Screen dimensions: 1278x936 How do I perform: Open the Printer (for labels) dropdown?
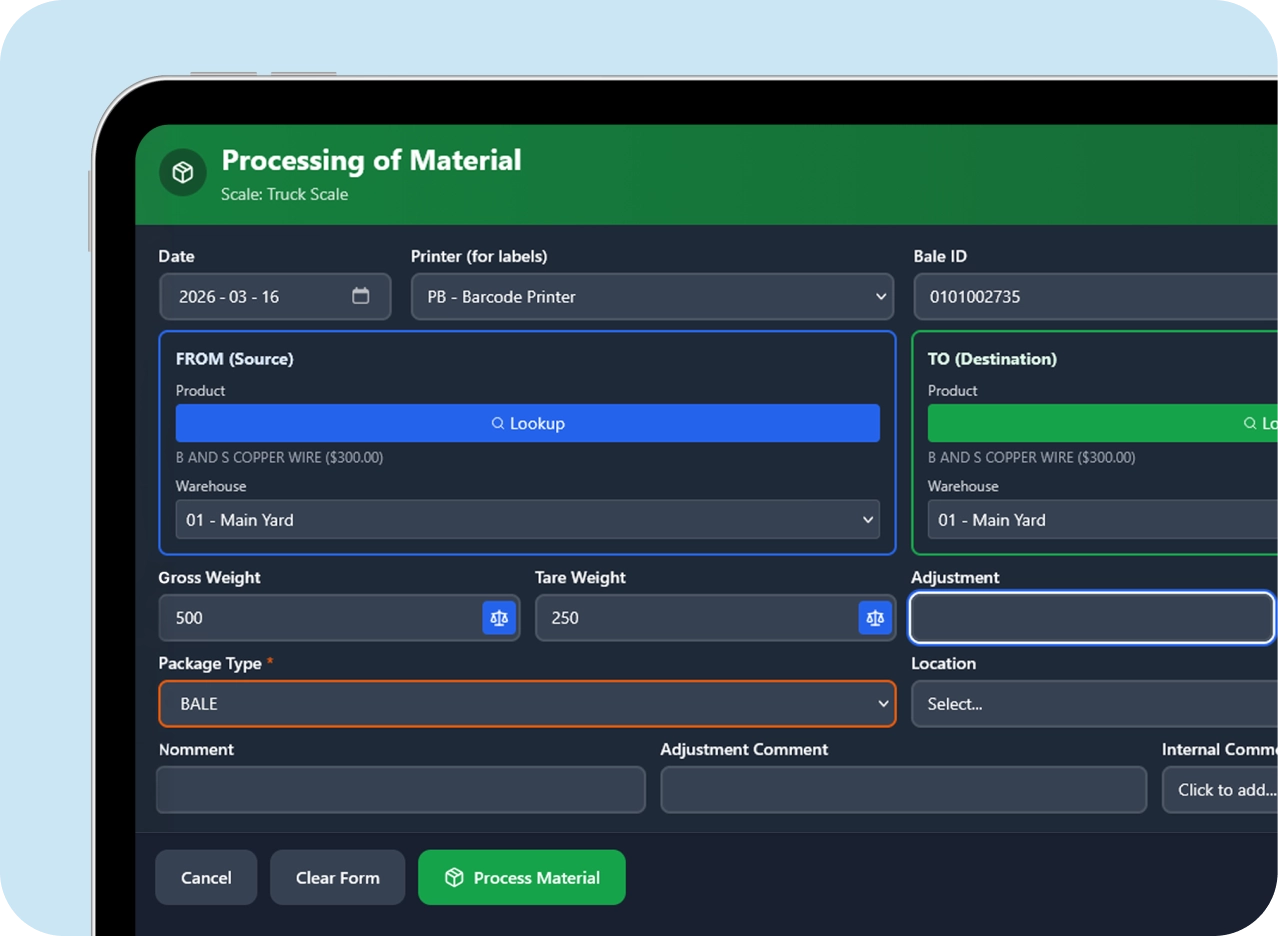(653, 297)
